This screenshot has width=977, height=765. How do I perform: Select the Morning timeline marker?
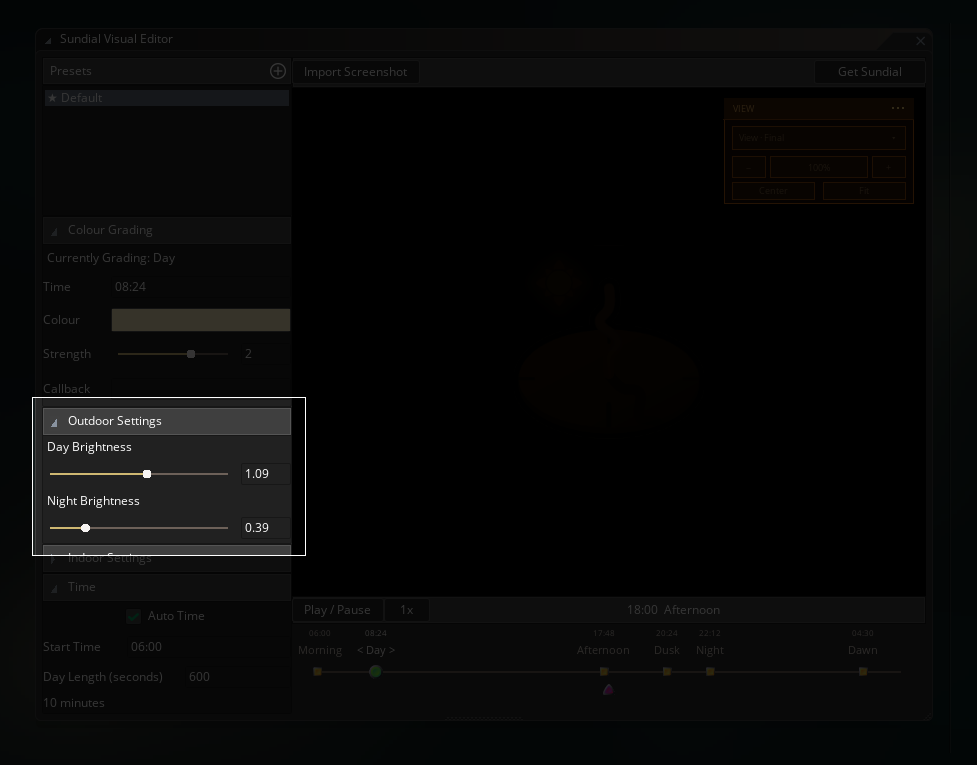click(317, 672)
